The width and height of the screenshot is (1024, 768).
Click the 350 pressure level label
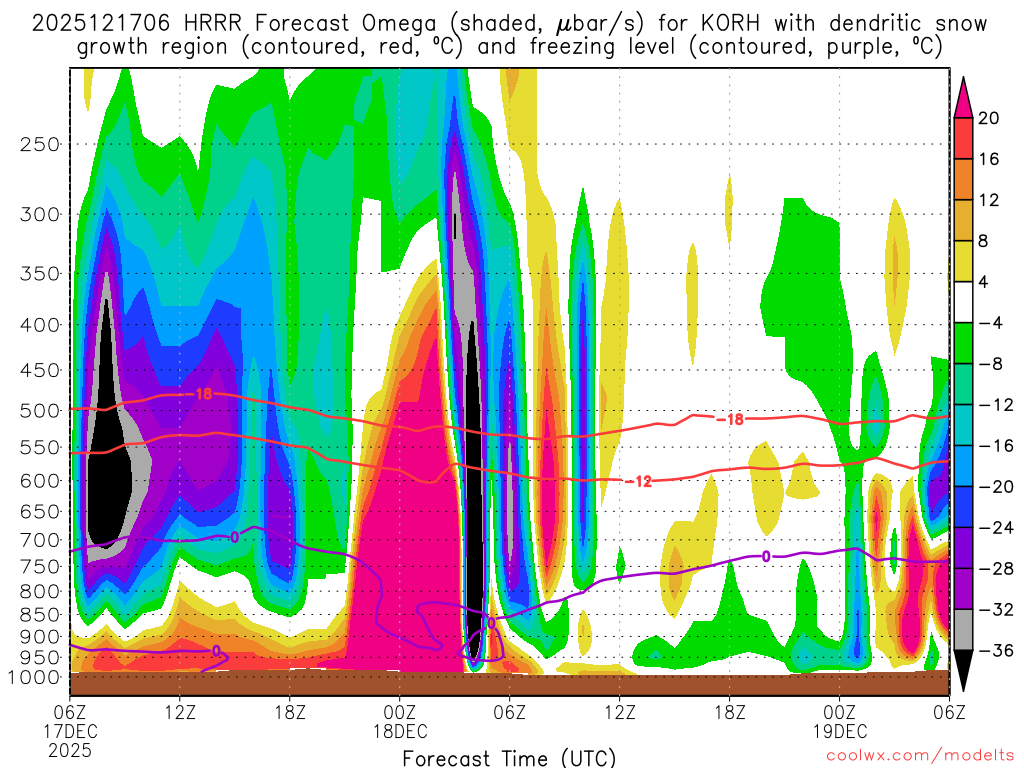click(39, 273)
